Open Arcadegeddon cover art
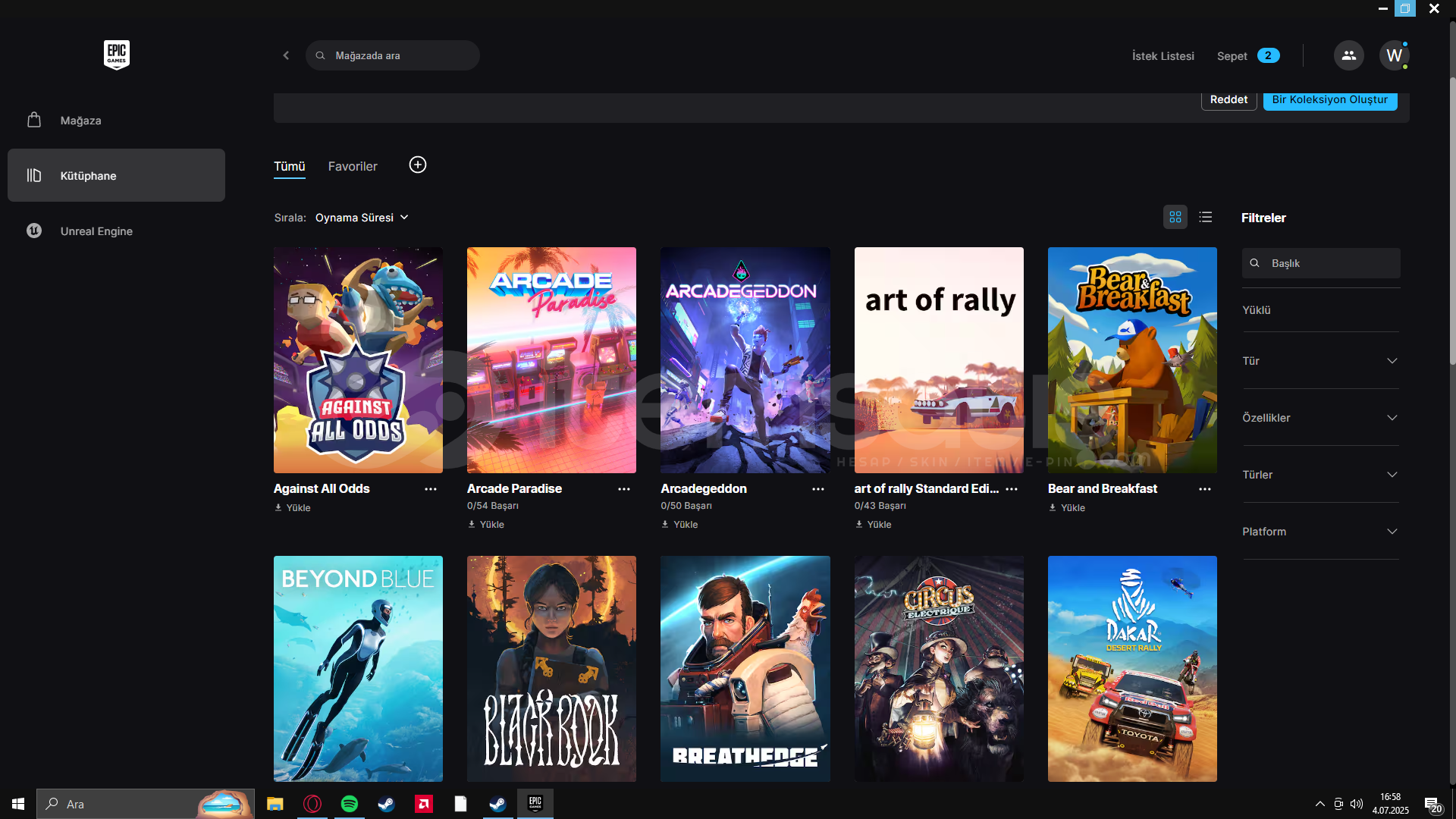 tap(745, 360)
